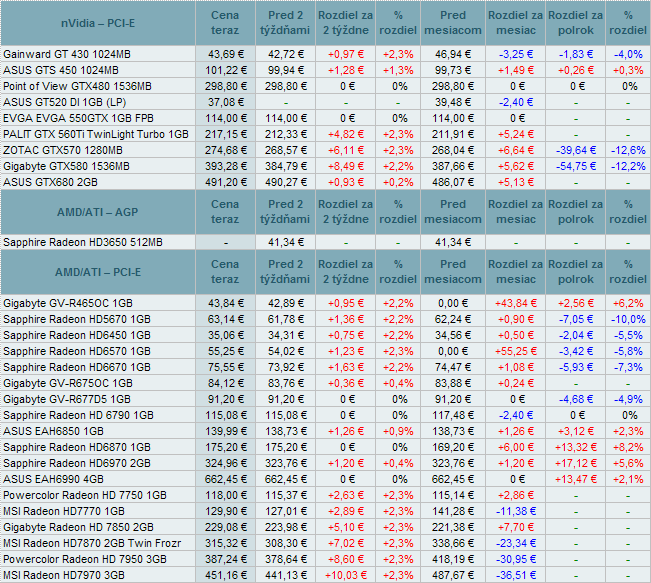Select 'ASUS GTX680 2GB' row name
The width and height of the screenshot is (651, 583).
[50, 182]
